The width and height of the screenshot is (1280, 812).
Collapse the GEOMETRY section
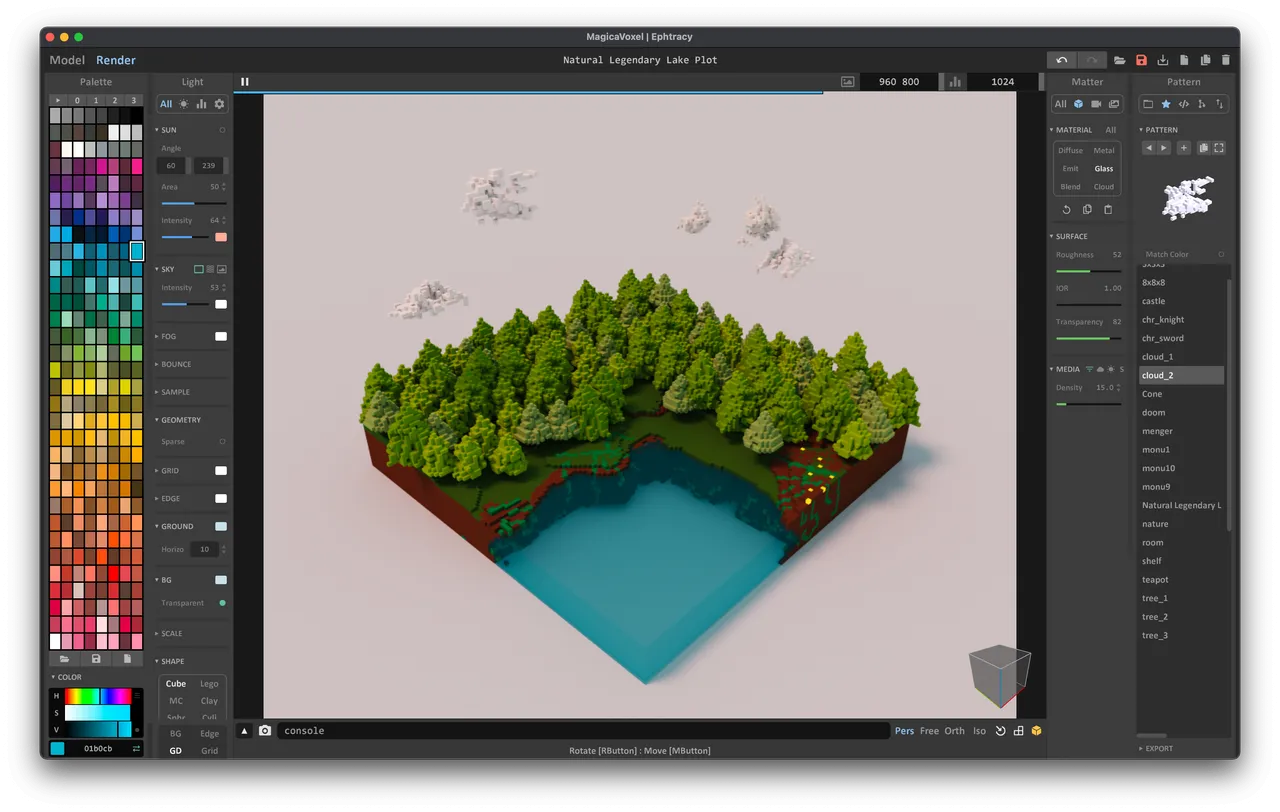[180, 420]
